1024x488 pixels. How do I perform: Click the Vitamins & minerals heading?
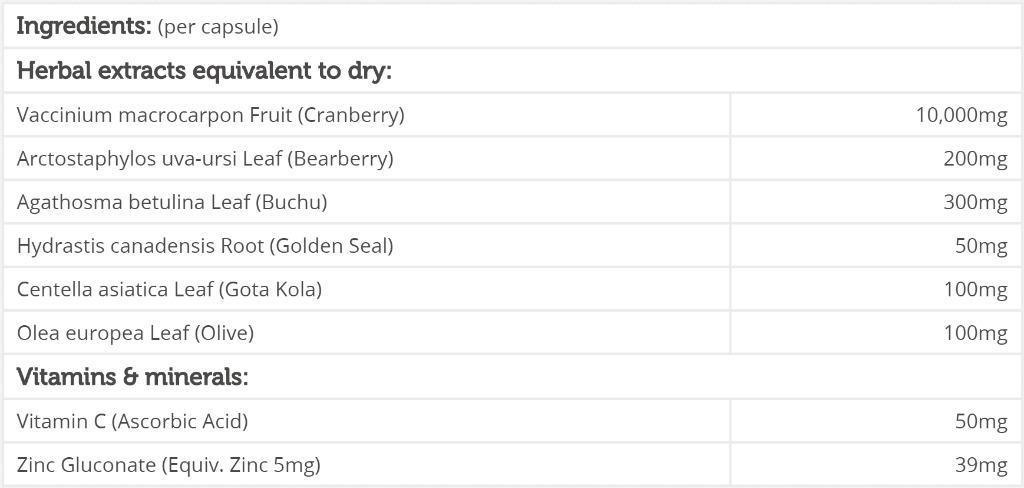[x=133, y=376]
